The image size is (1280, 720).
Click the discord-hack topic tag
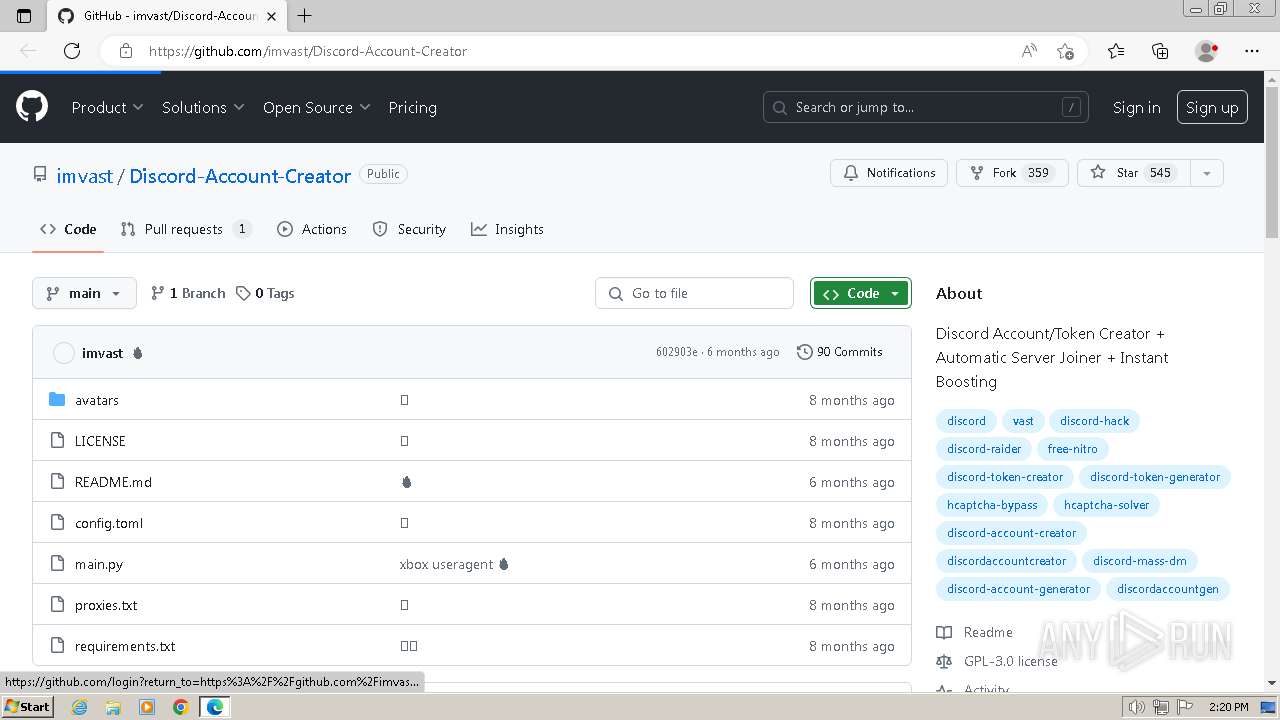coord(1094,421)
